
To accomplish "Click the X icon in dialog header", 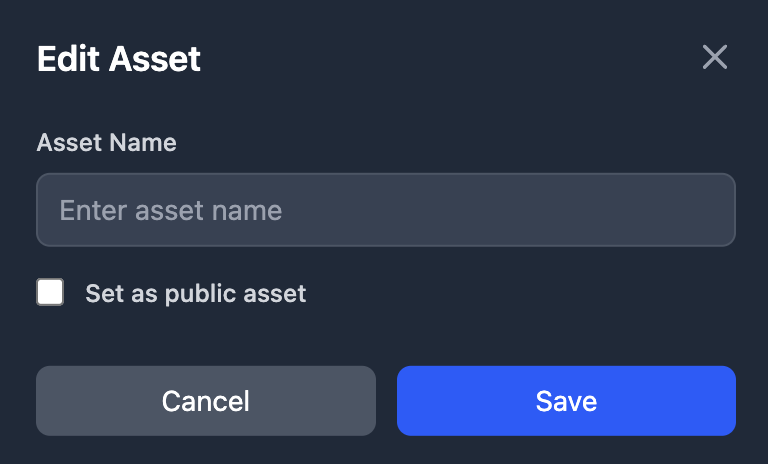I will [x=714, y=57].
